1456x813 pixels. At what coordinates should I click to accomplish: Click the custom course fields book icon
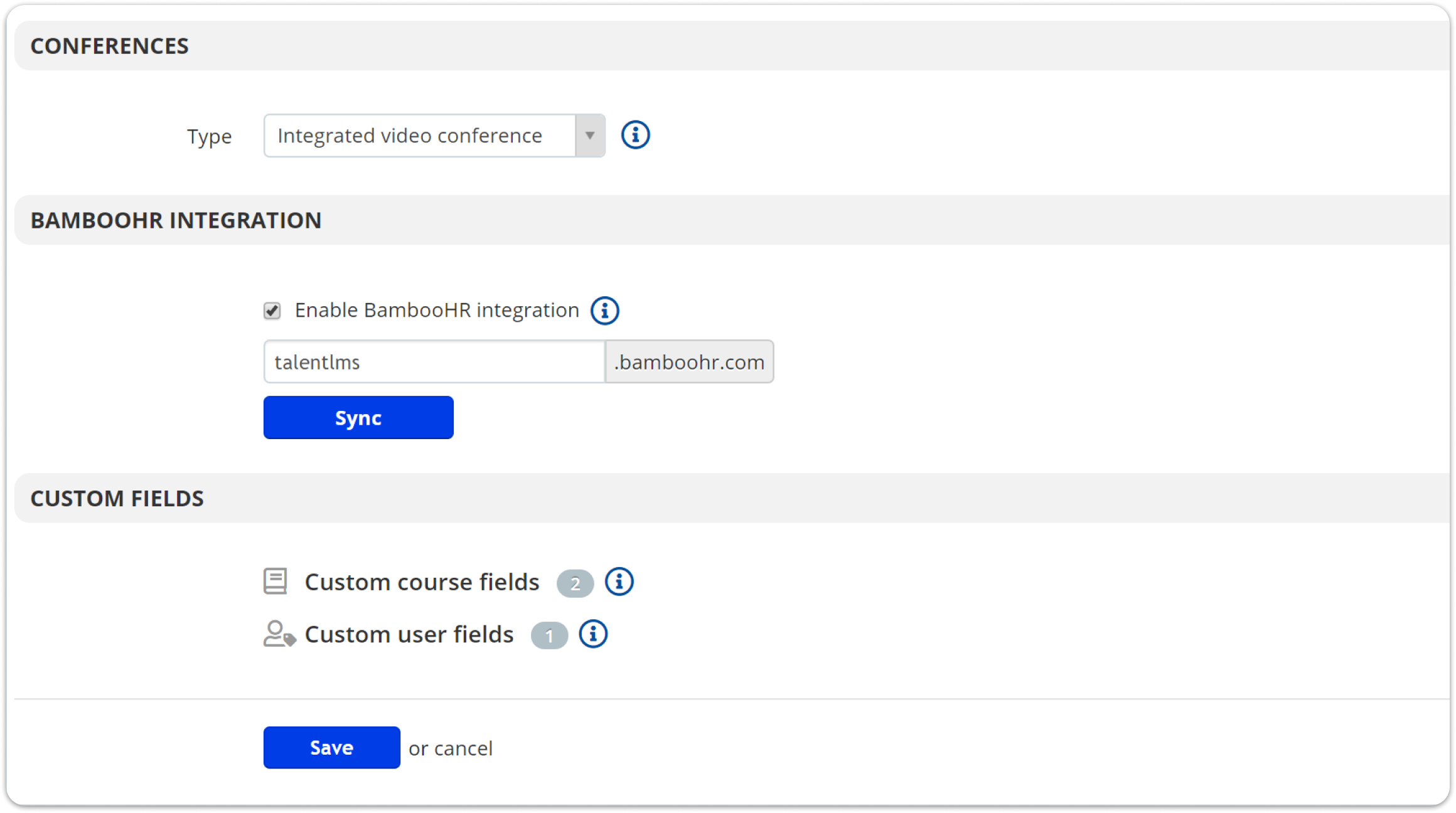275,582
